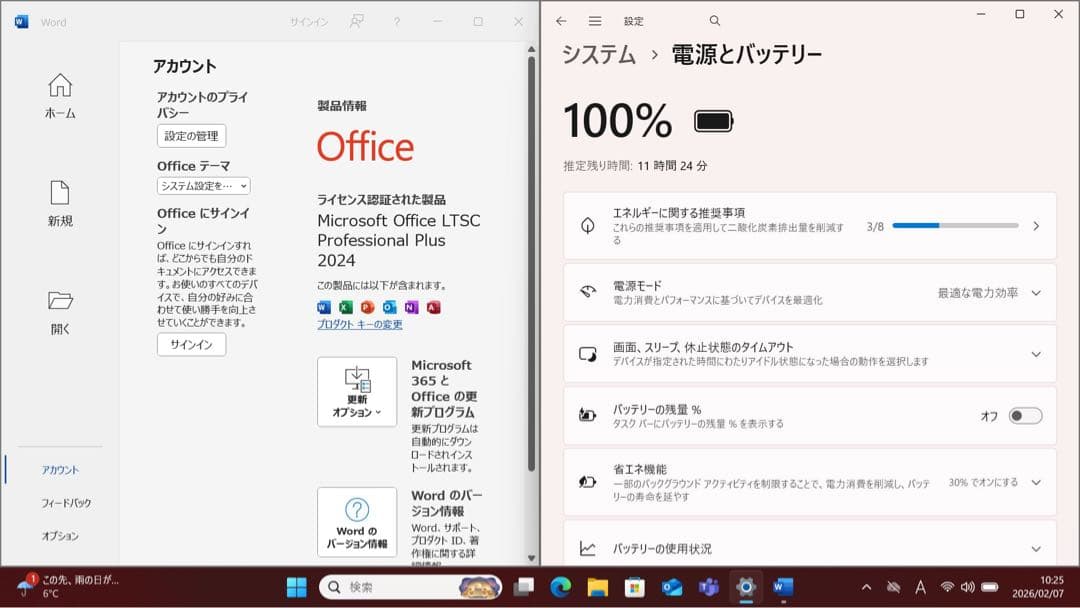Image resolution: width=1080 pixels, height=608 pixels.
Task: Click the Excel product icon in the product list
Action: click(346, 307)
